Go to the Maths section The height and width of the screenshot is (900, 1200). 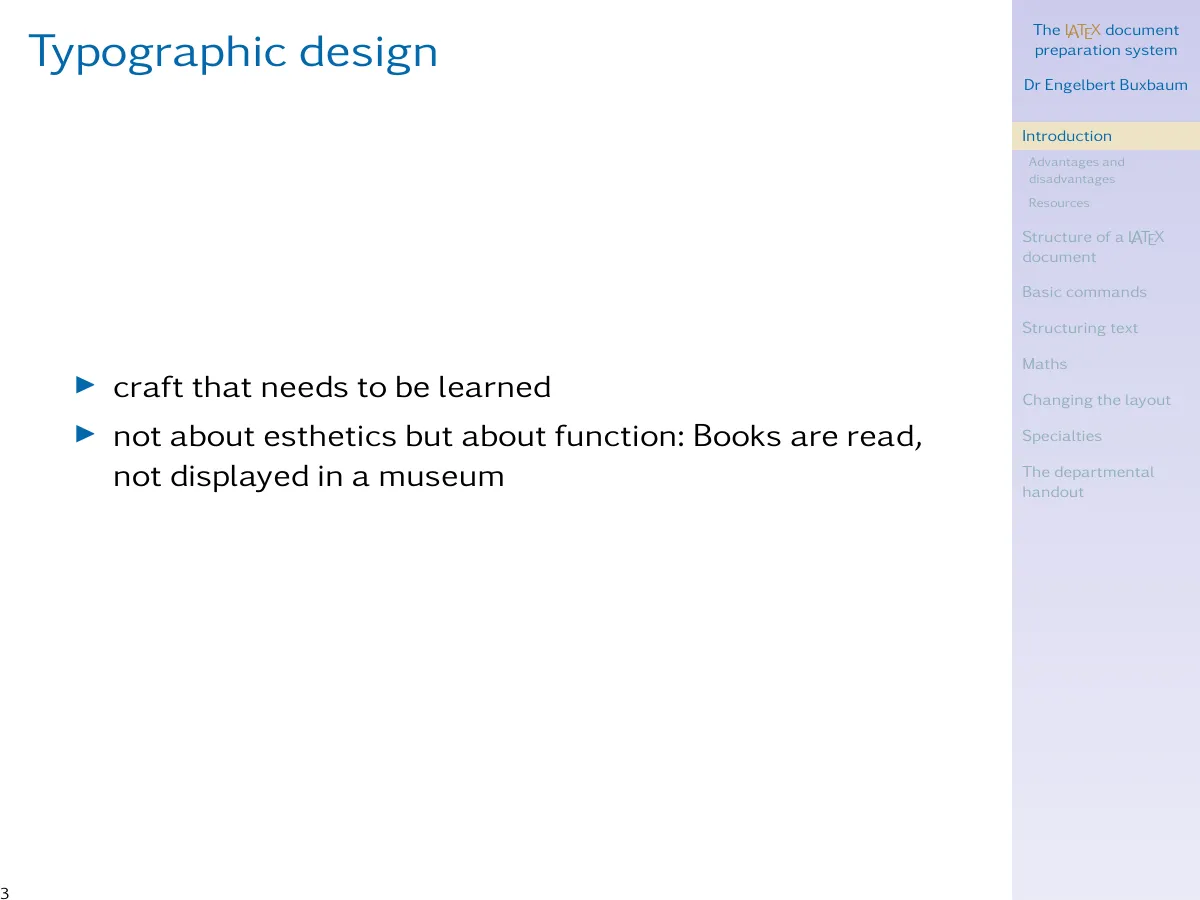tap(1044, 364)
